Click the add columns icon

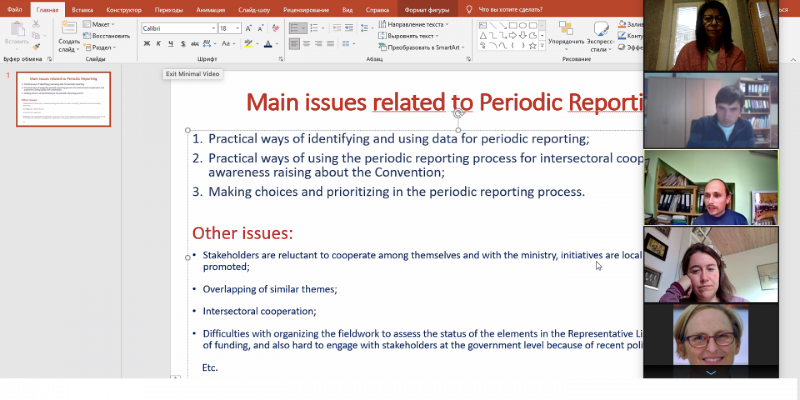(x=346, y=44)
